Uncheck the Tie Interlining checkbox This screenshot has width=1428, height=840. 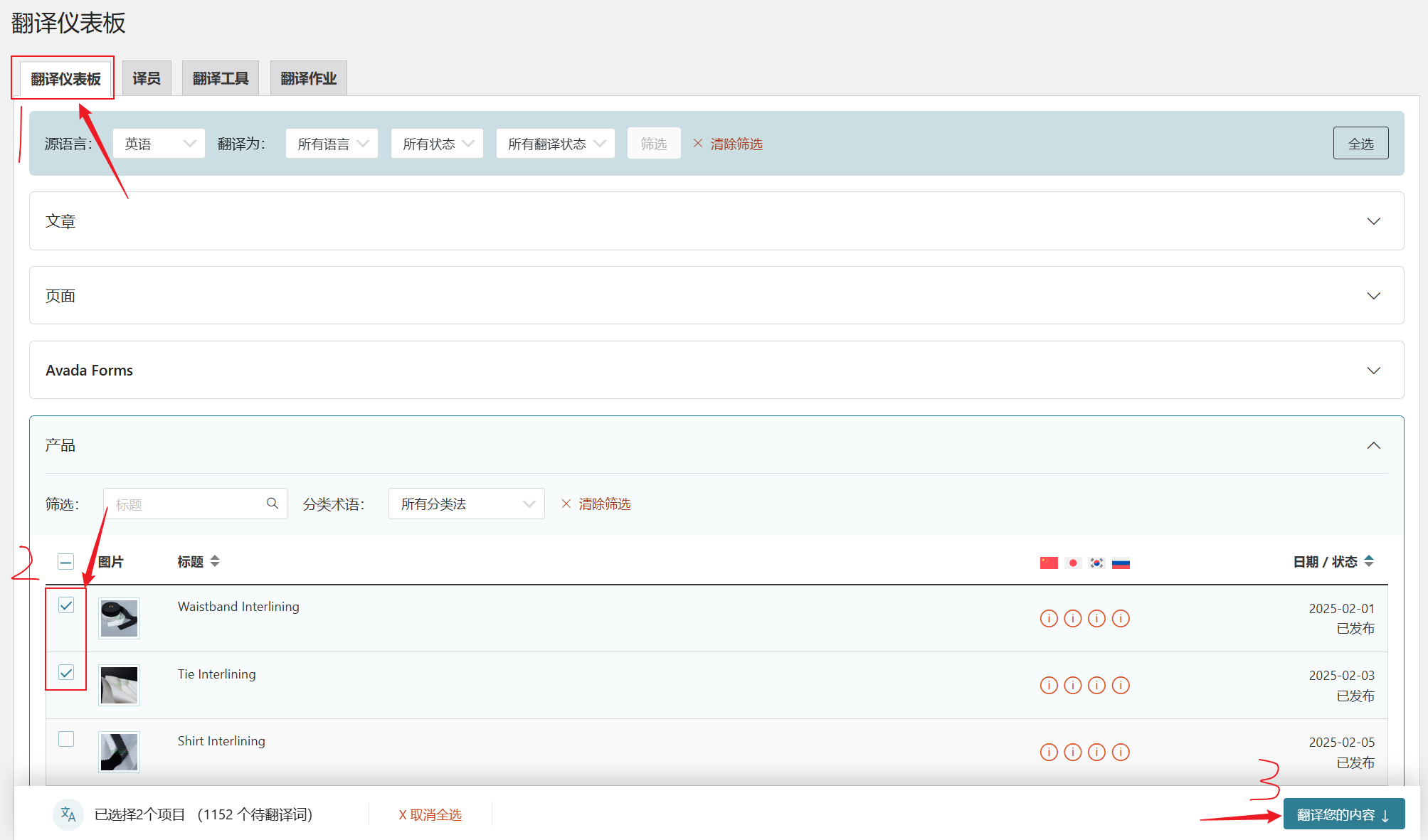coord(66,672)
